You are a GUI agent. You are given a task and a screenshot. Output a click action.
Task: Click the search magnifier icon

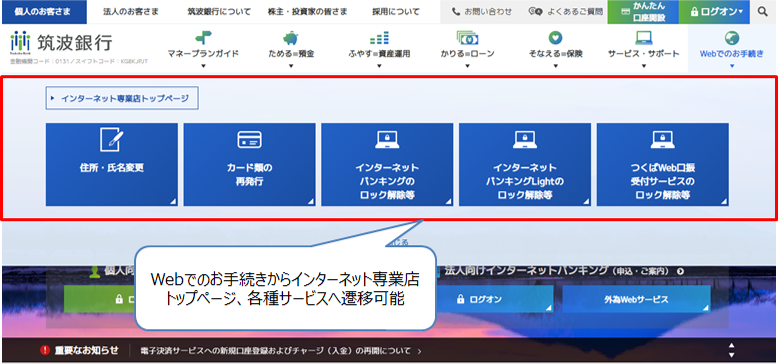(x=763, y=11)
